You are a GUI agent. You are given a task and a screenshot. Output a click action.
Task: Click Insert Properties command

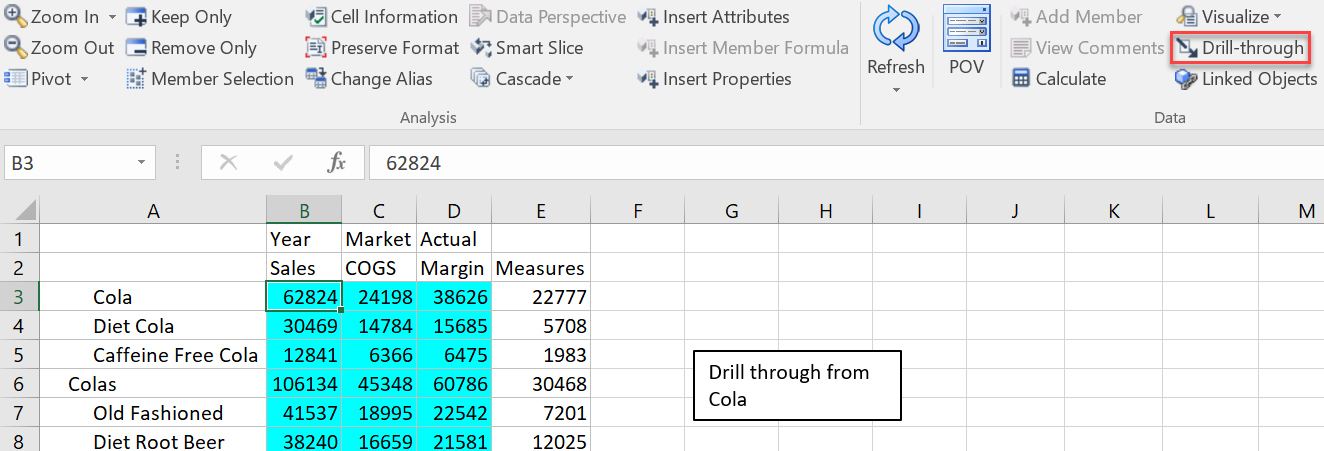[714, 78]
